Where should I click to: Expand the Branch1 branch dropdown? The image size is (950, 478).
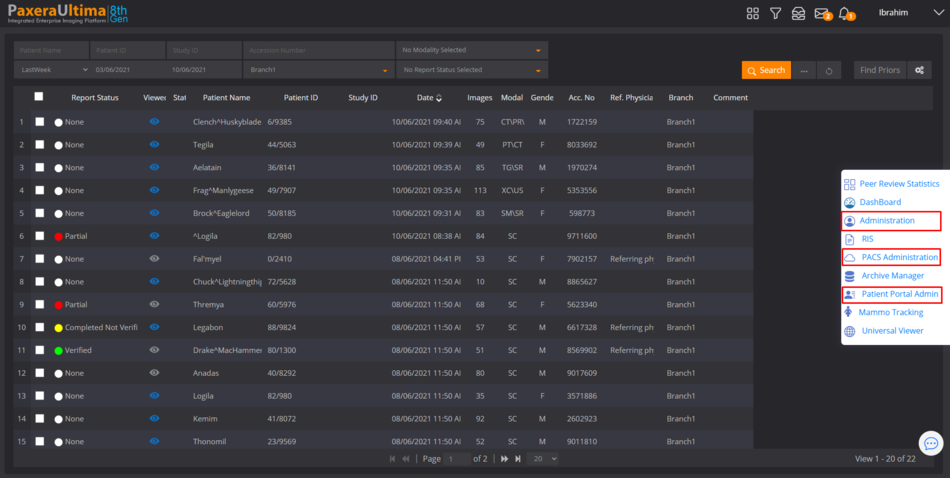pyautogui.click(x=318, y=70)
